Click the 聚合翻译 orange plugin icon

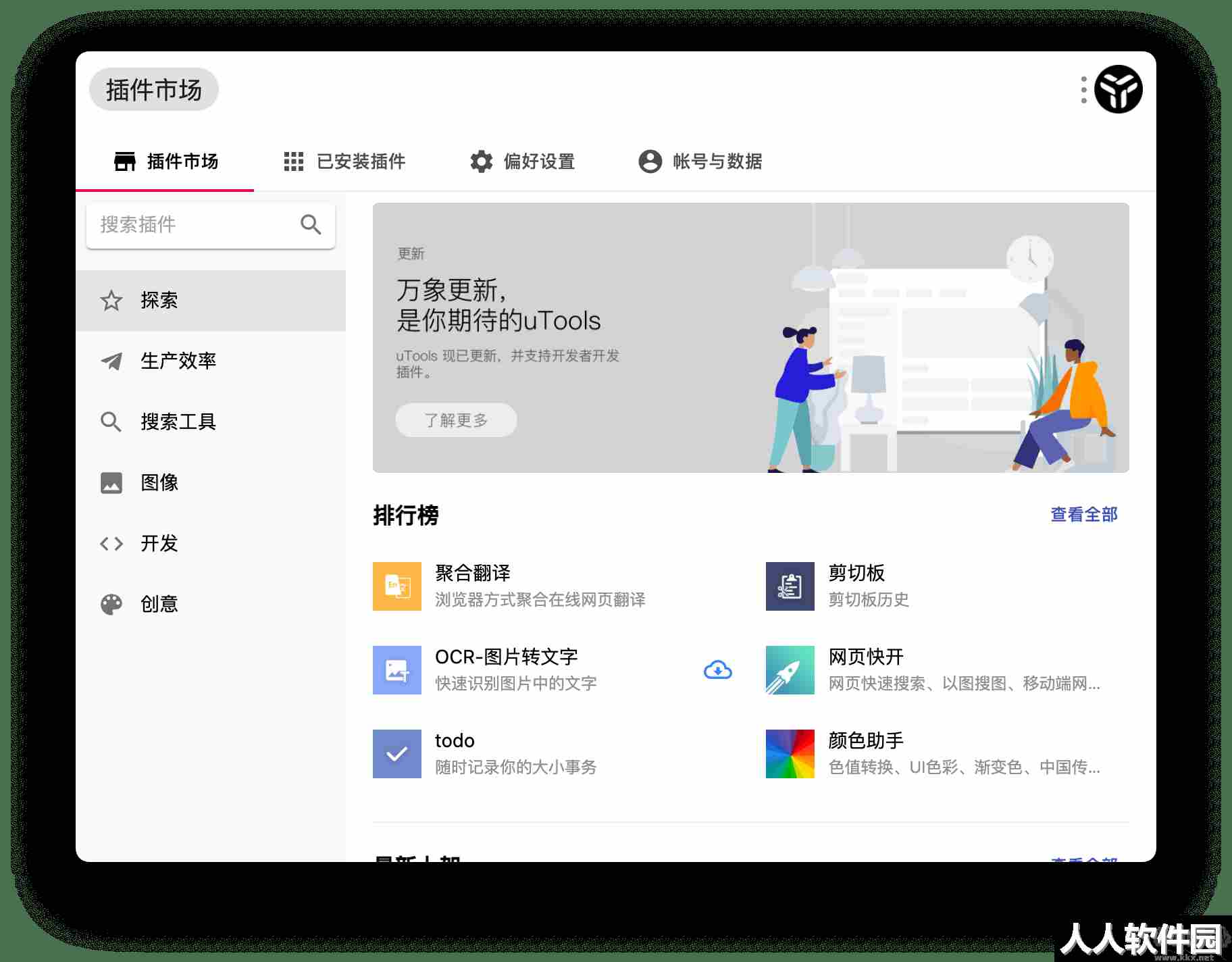coord(397,586)
